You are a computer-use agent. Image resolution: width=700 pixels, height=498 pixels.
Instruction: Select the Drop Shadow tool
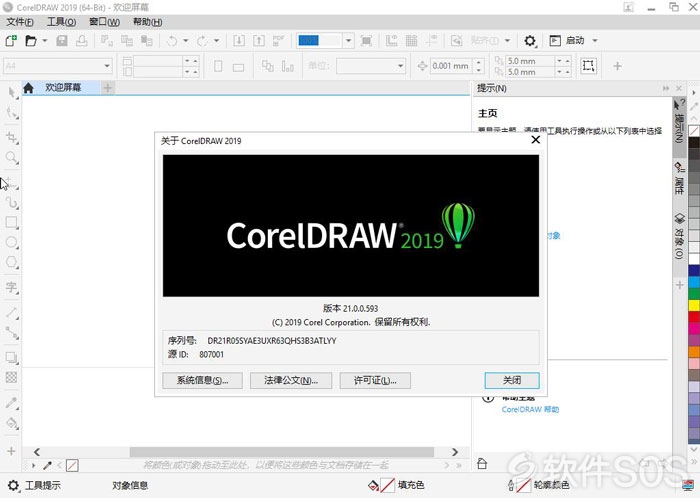[12, 357]
